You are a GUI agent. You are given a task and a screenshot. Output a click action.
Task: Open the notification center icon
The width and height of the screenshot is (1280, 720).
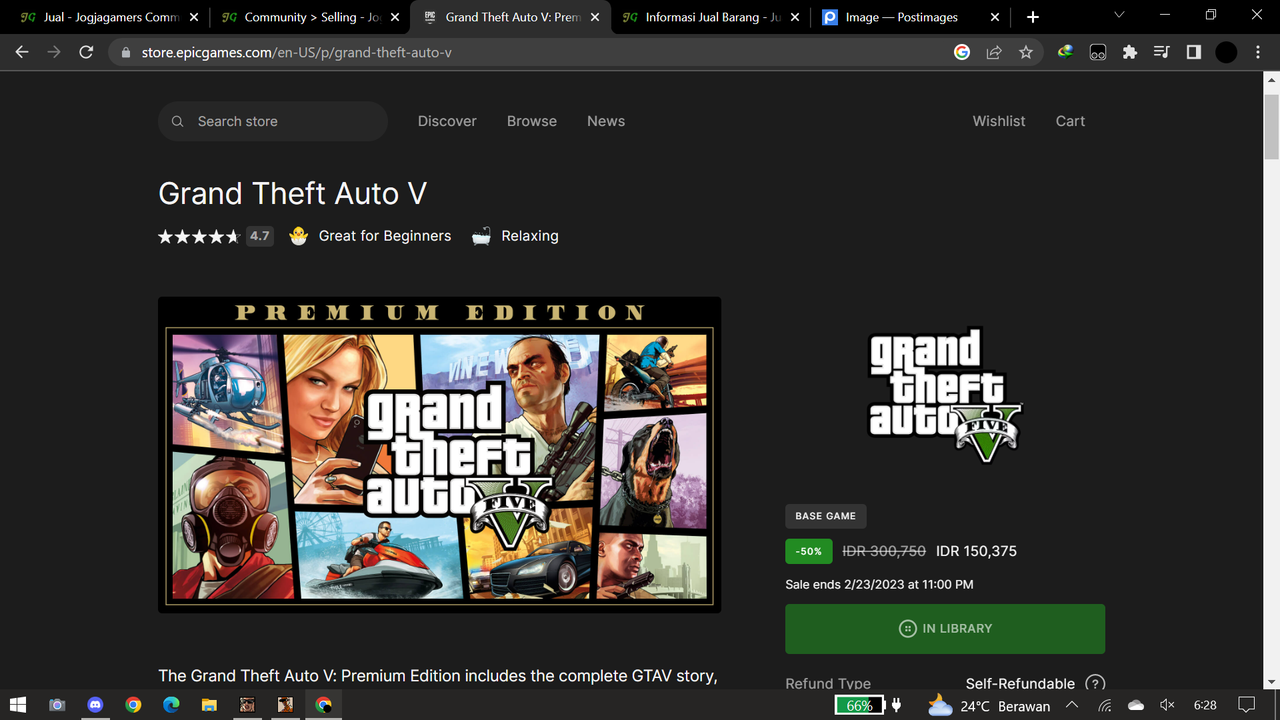point(1246,705)
